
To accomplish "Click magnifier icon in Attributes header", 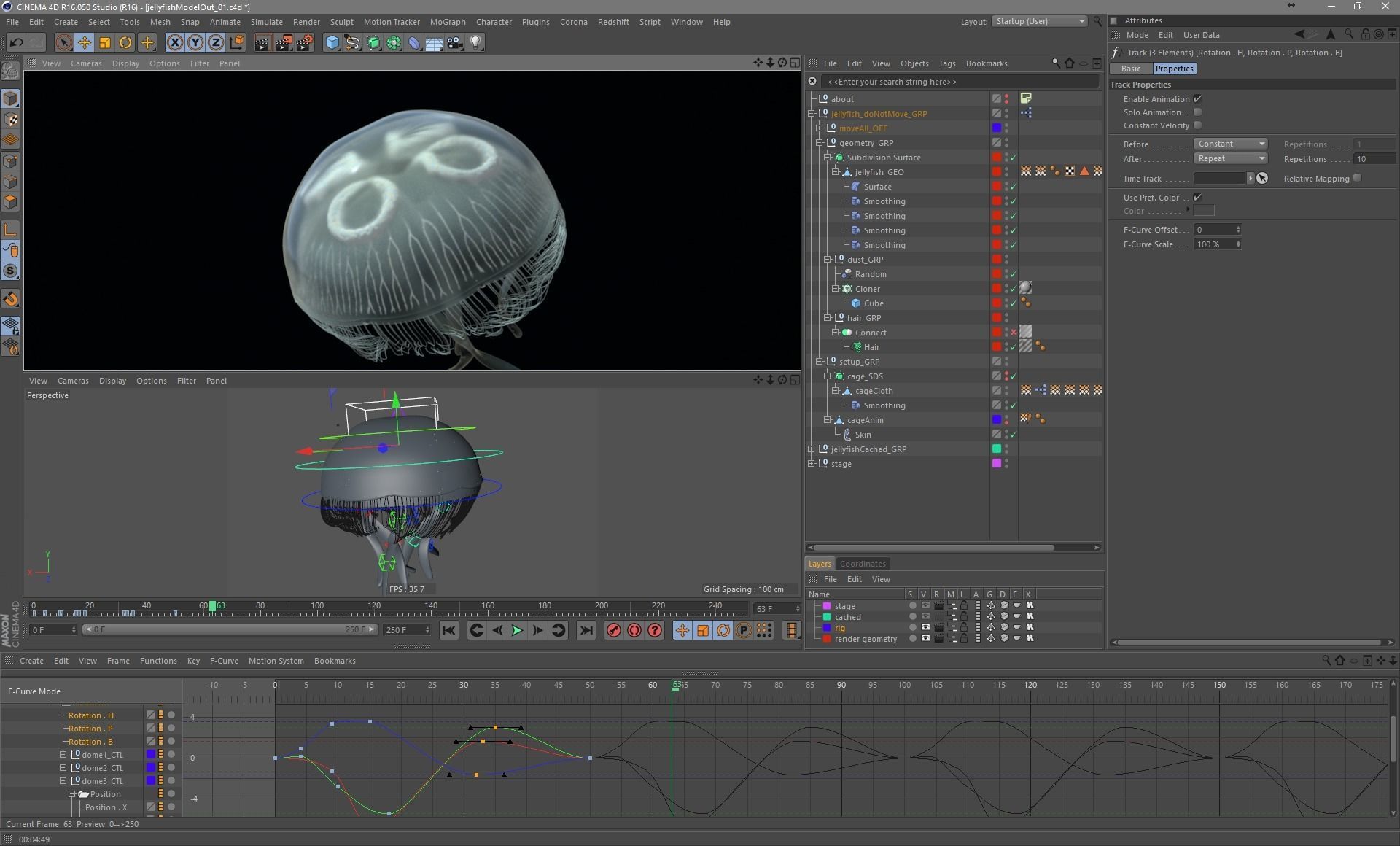I will 1349,34.
